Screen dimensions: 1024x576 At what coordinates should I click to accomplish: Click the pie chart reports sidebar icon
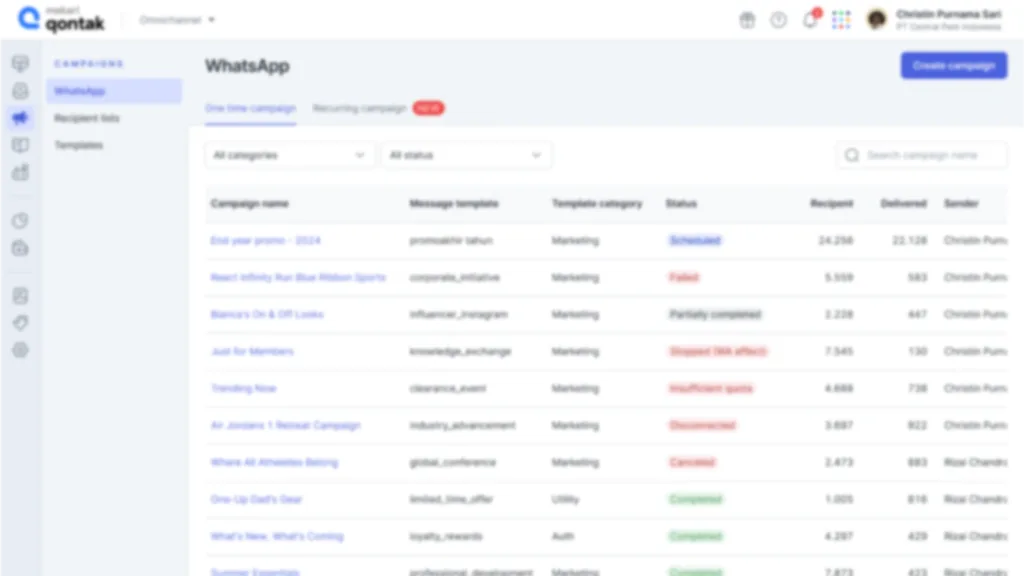[20, 221]
